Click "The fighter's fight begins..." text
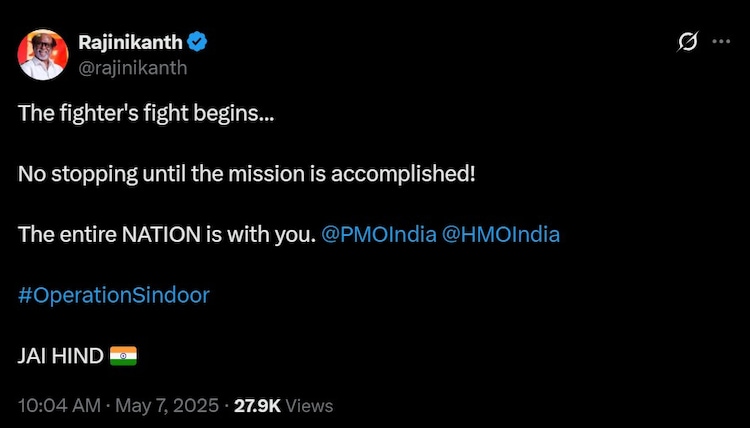 click(145, 113)
